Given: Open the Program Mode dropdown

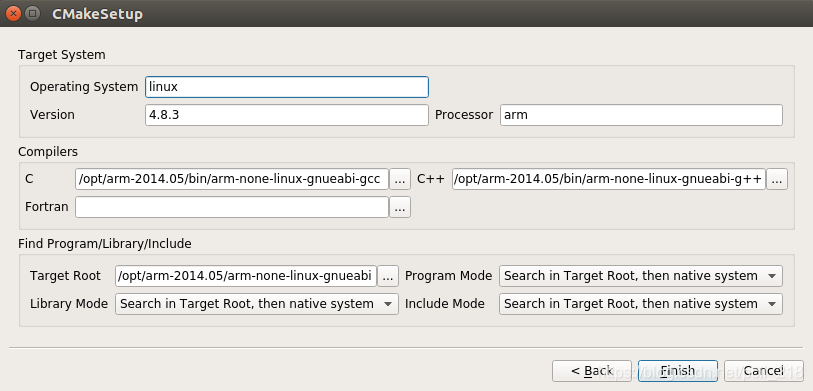Looking at the screenshot, I should pyautogui.click(x=641, y=276).
